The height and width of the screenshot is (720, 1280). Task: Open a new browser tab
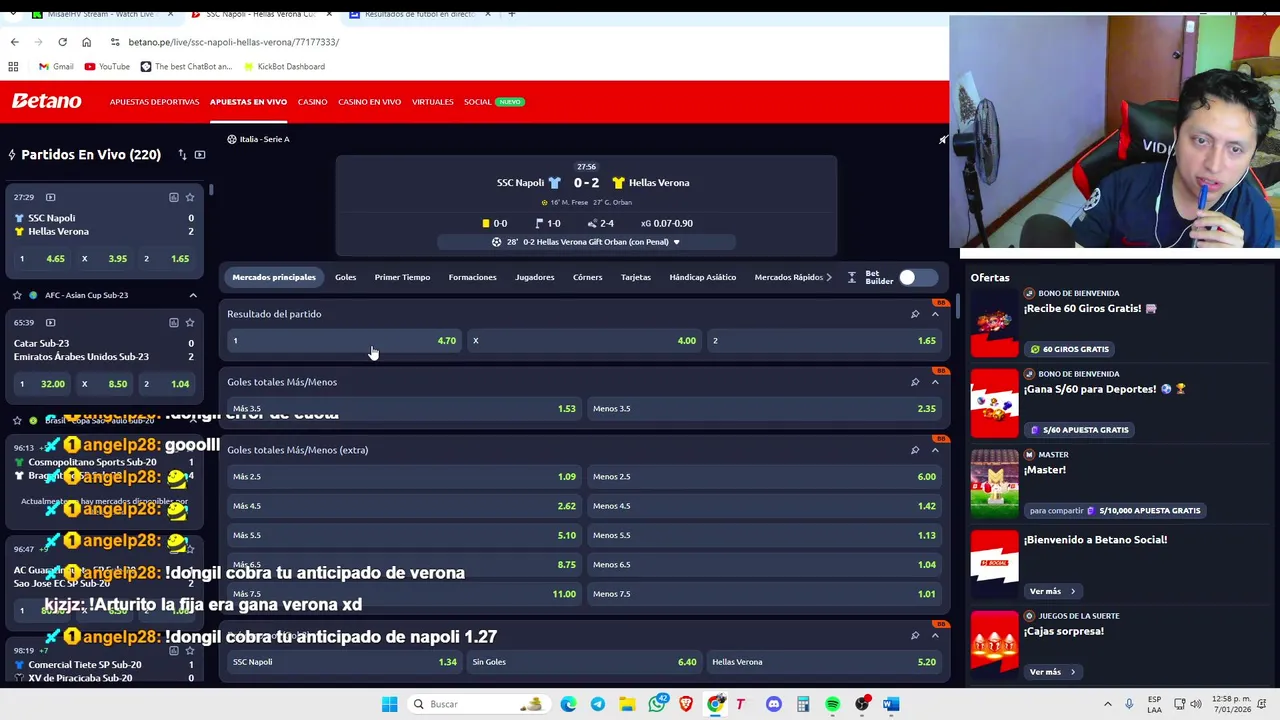coord(511,14)
